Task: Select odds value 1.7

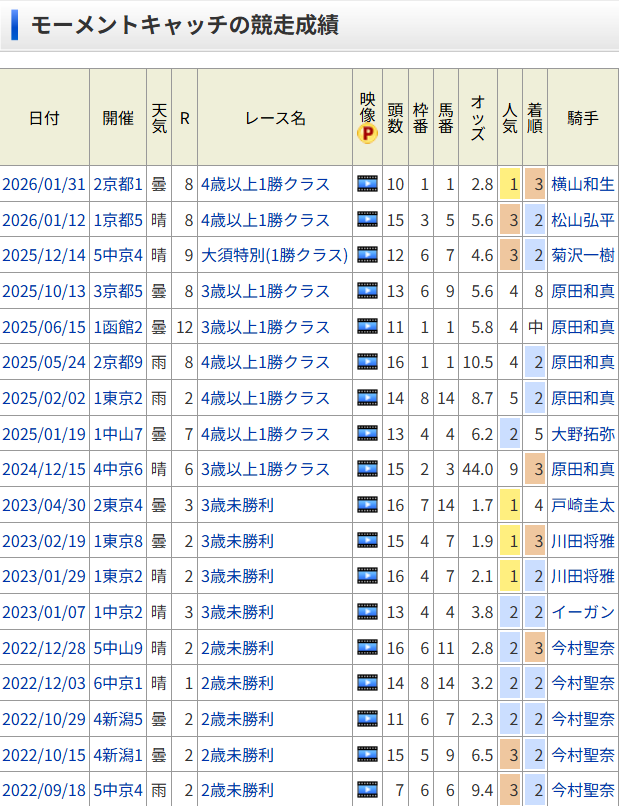Action: (482, 505)
